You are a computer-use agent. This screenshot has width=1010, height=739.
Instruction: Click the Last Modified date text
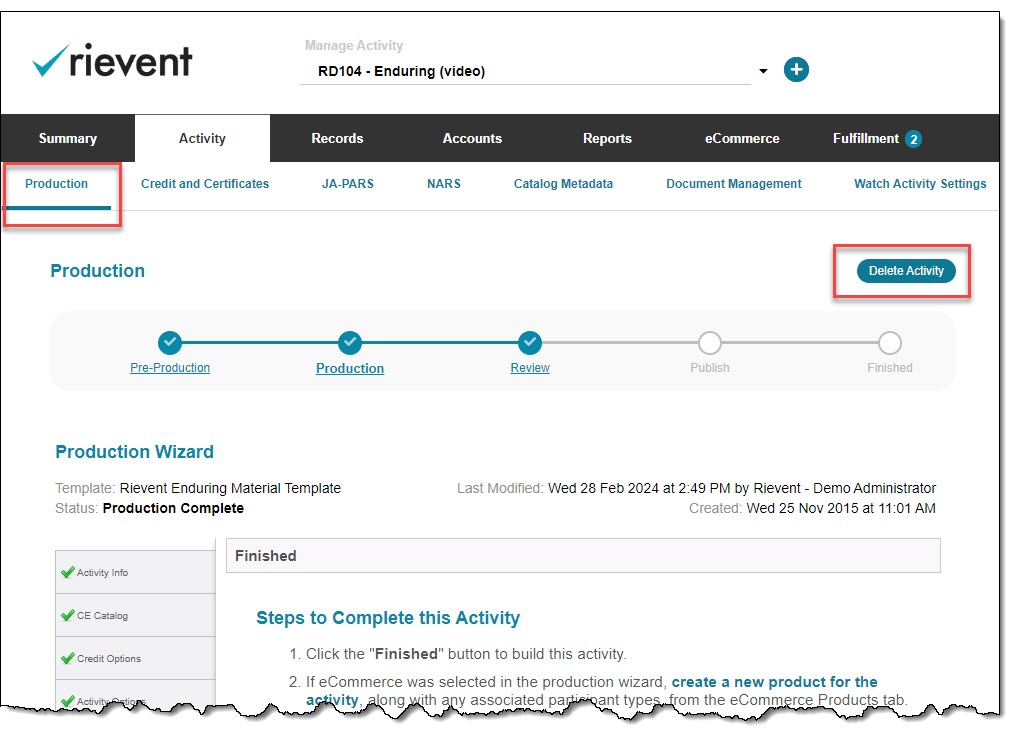pyautogui.click(x=741, y=488)
